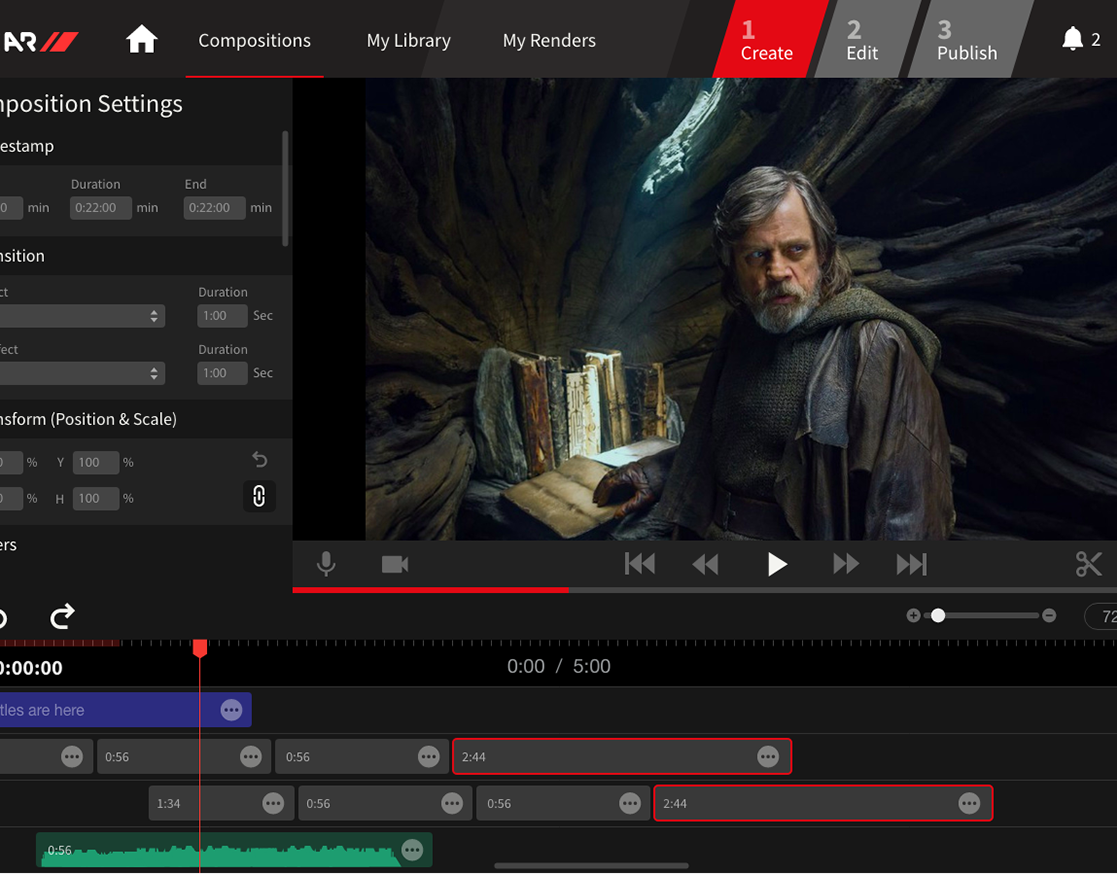This screenshot has height=874, width=1117.
Task: Open options on 0:56 clip before lower 2:44 clip
Action: pos(630,803)
